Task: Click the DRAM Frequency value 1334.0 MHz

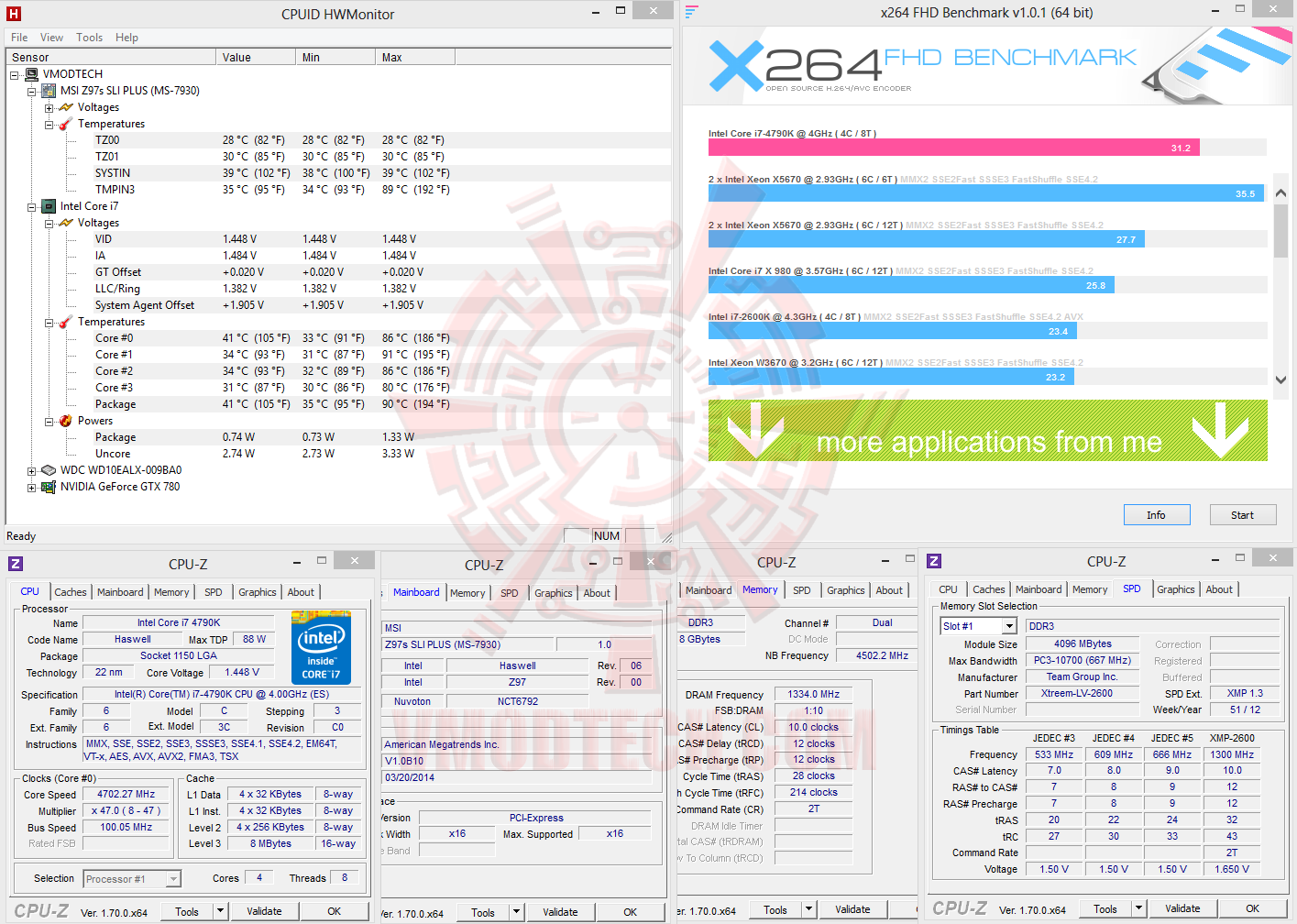Action: [x=814, y=694]
